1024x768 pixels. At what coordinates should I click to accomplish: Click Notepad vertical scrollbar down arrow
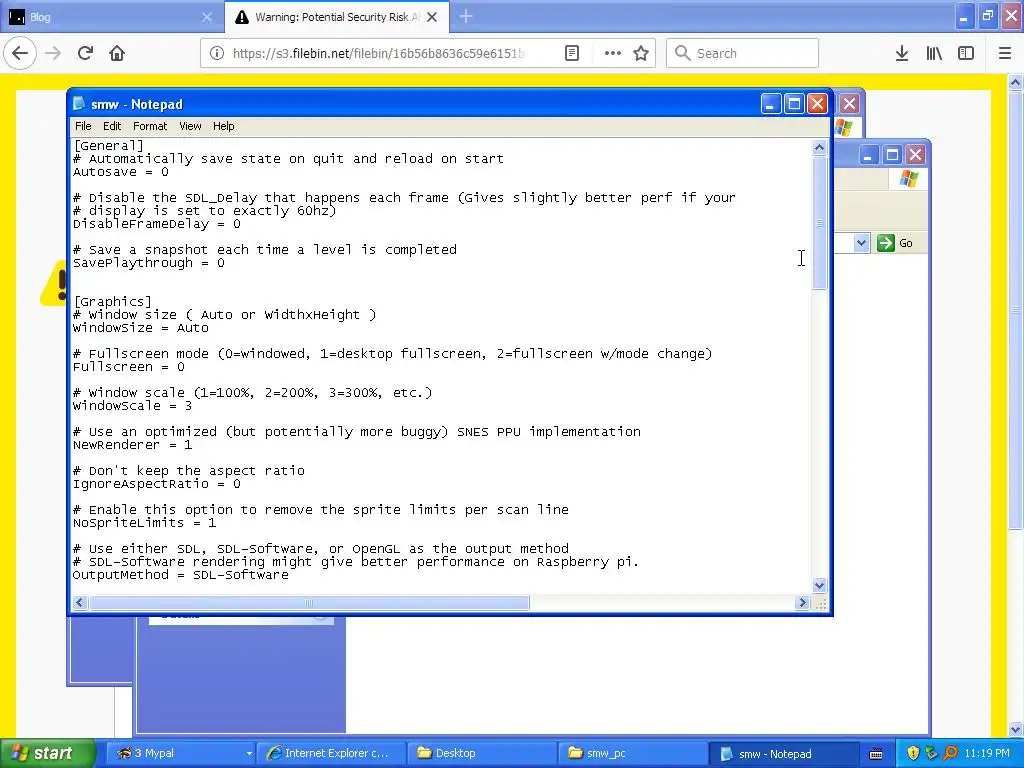pyautogui.click(x=820, y=585)
